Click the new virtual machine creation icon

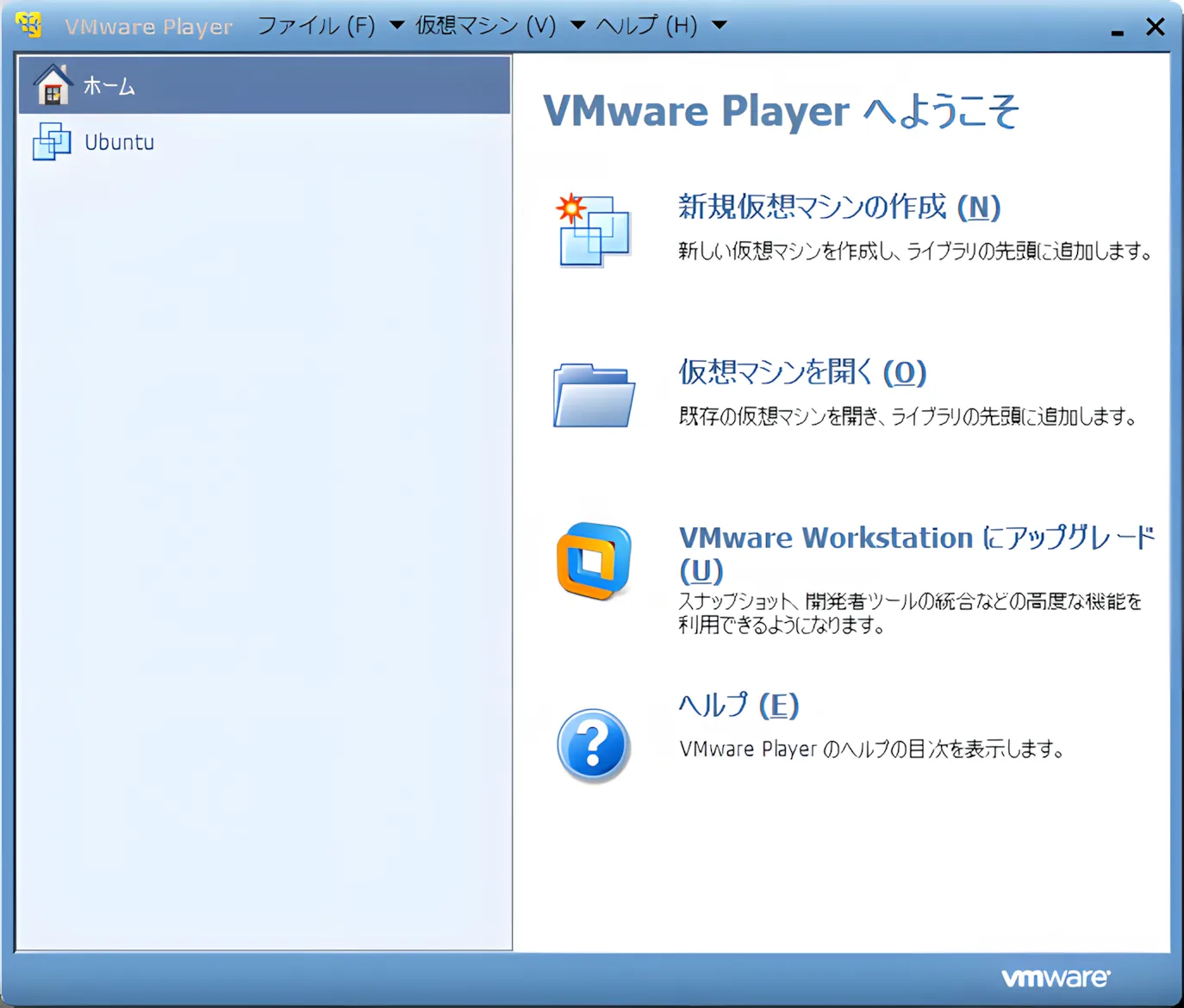tap(593, 228)
